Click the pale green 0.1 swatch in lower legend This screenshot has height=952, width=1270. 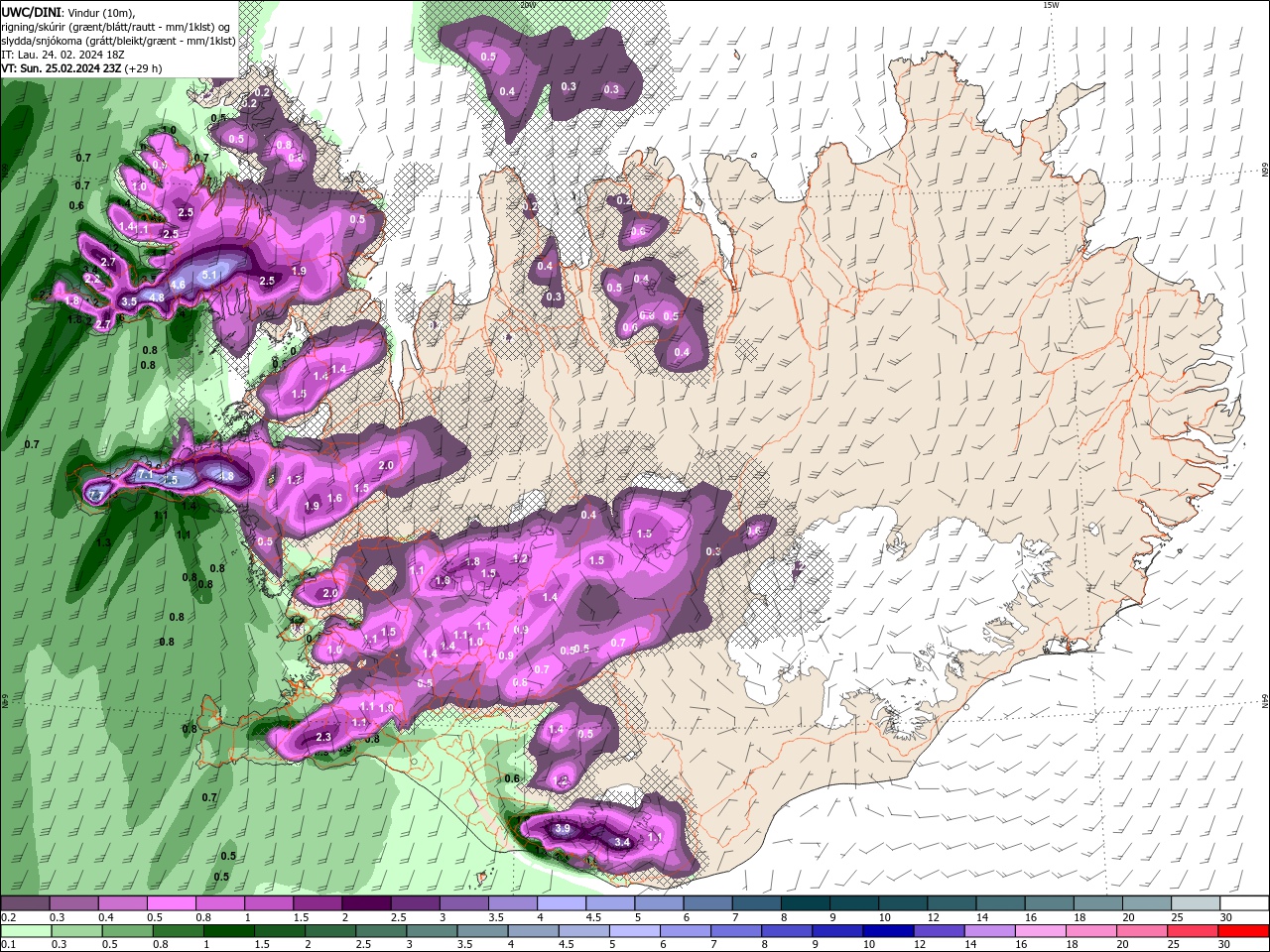point(26,931)
